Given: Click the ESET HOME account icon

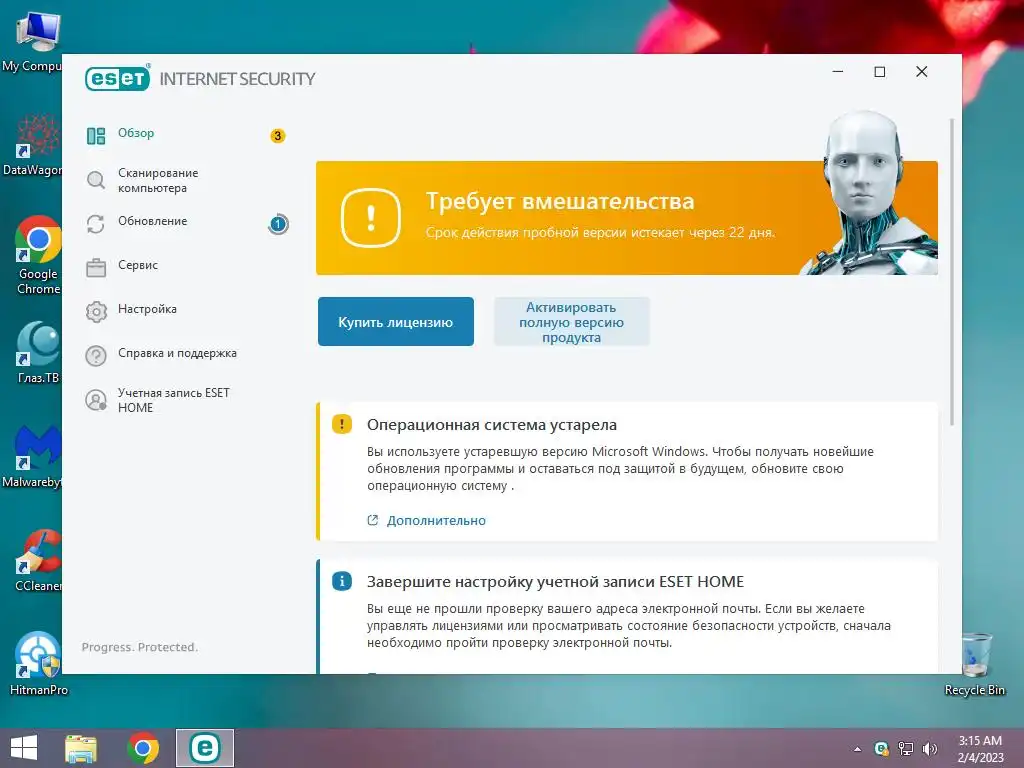Looking at the screenshot, I should (96, 400).
